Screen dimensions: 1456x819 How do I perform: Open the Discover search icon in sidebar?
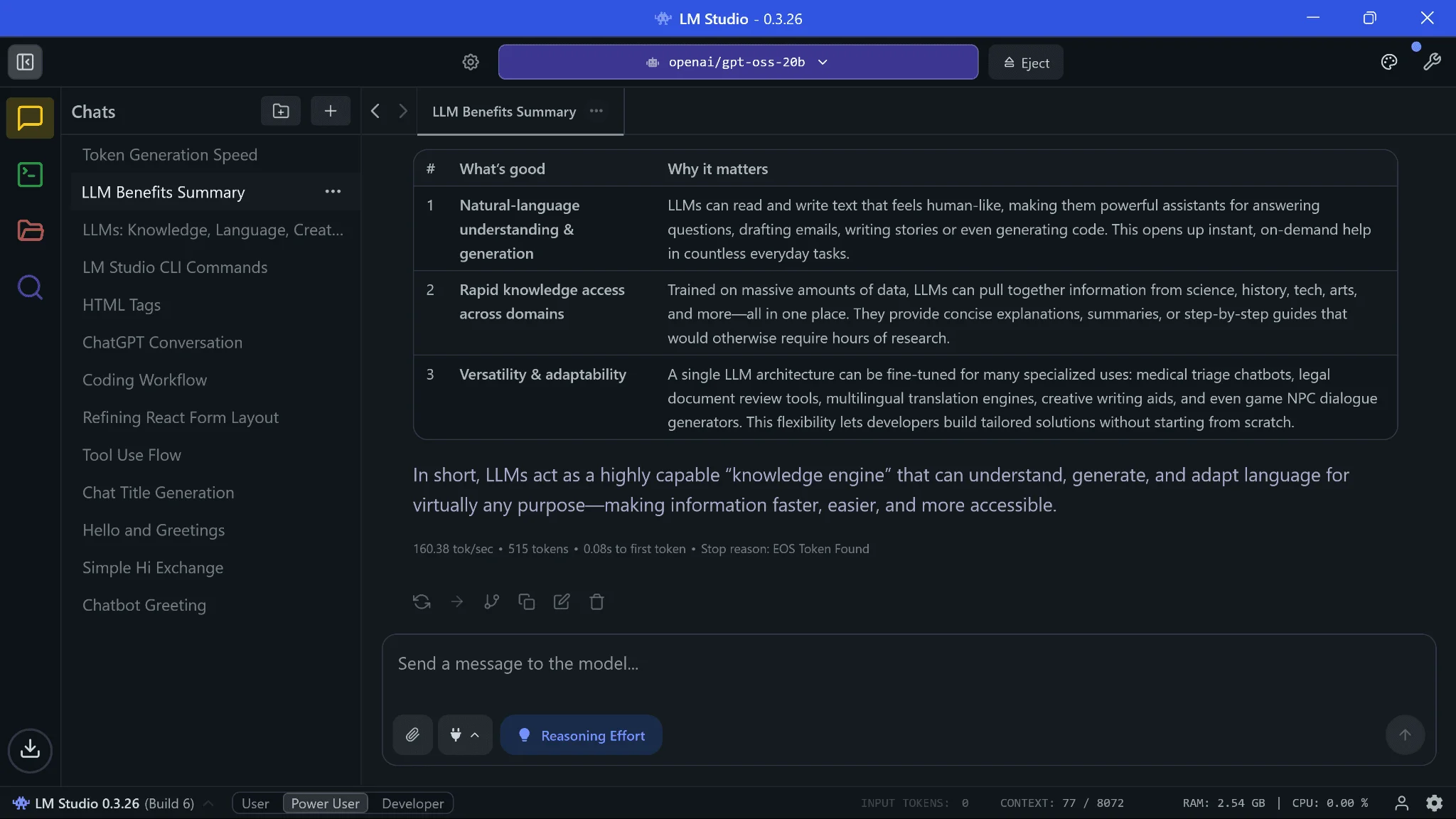30,287
